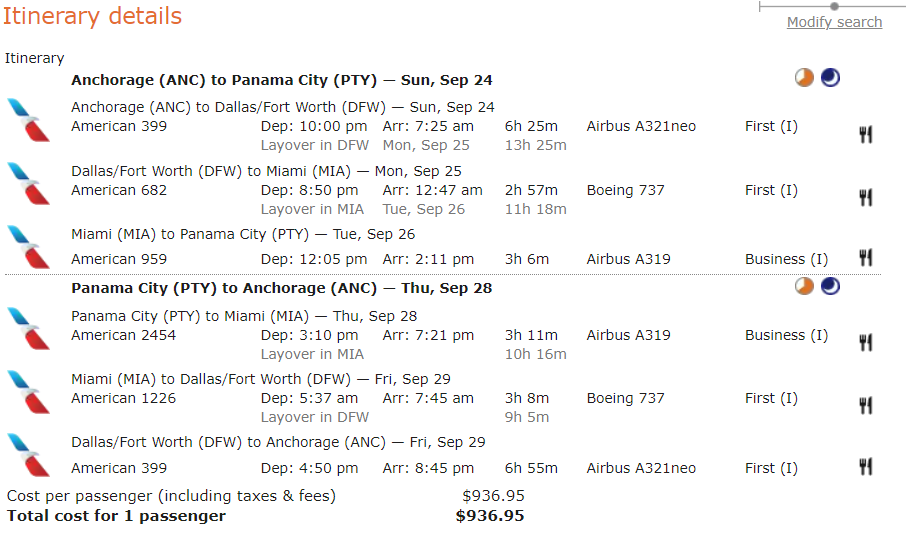Click the meal icon for American 682
The height and width of the screenshot is (534, 906).
[x=866, y=197]
